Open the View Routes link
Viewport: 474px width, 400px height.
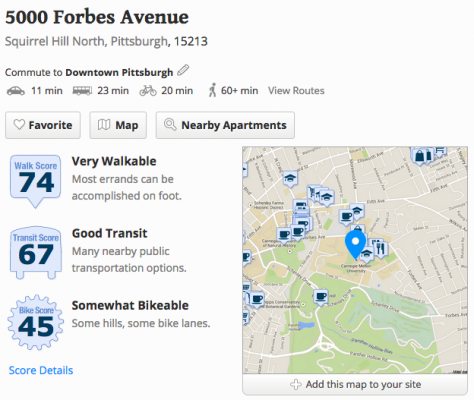coord(296,91)
